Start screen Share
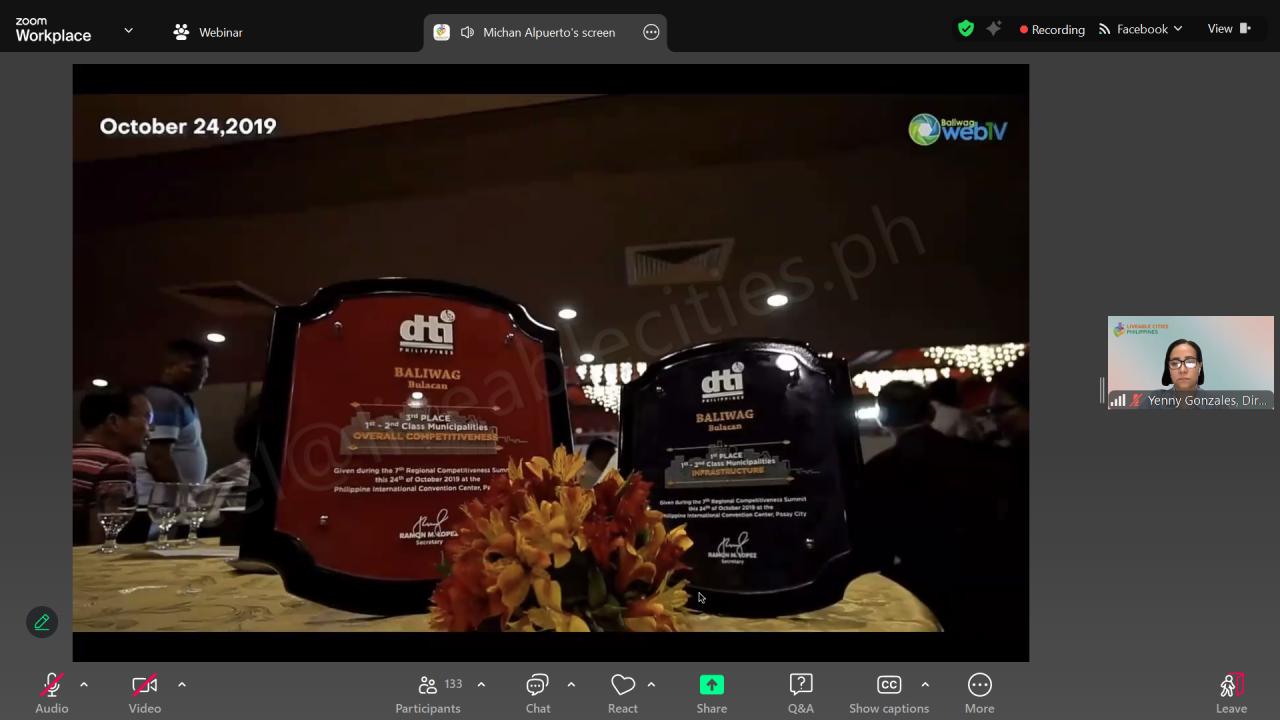 click(712, 693)
